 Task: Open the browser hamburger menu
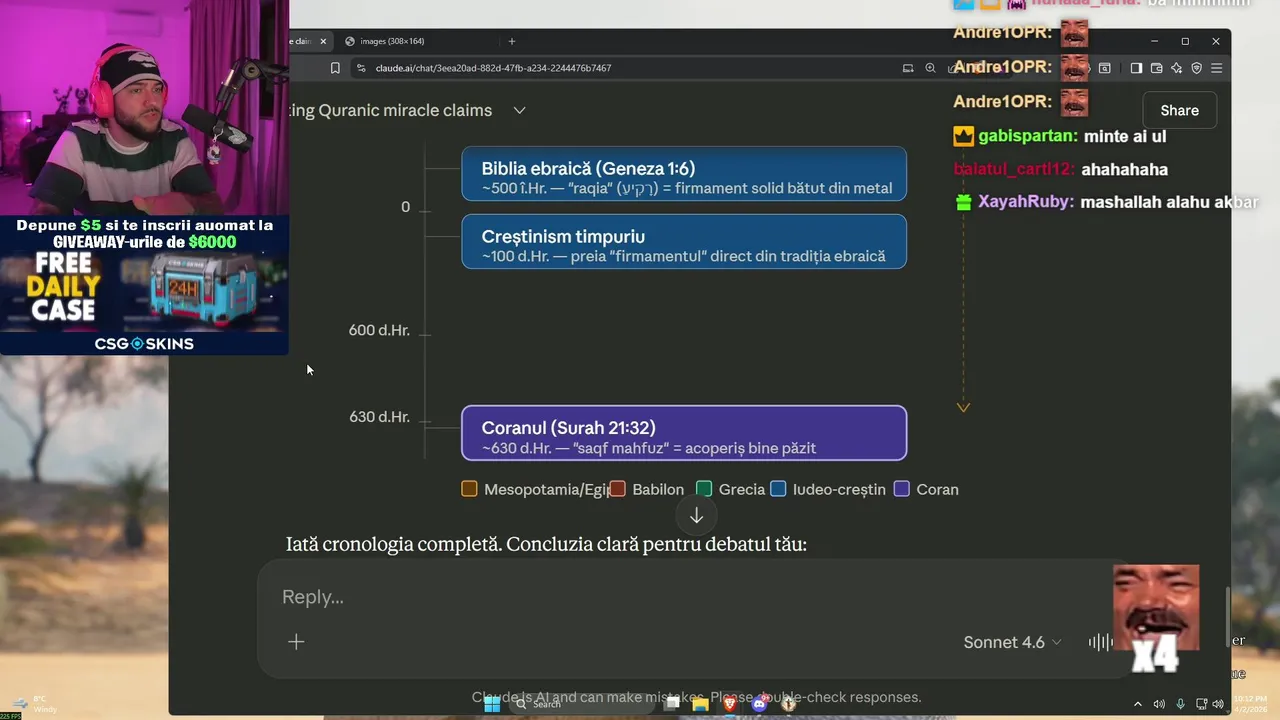(1216, 68)
